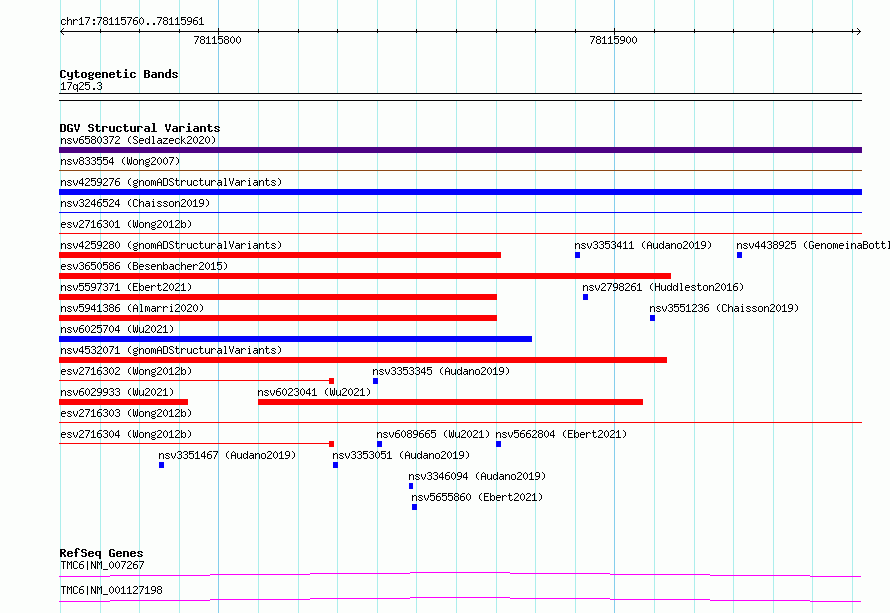
Task: Click the nsv4259280 gnomAD red variant bar
Action: point(280,255)
